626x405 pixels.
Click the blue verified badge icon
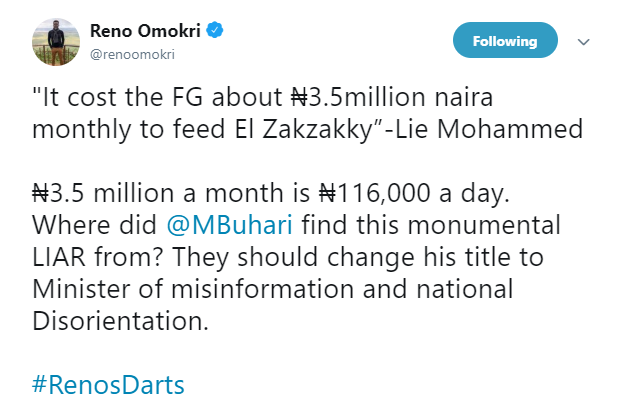(x=215, y=32)
